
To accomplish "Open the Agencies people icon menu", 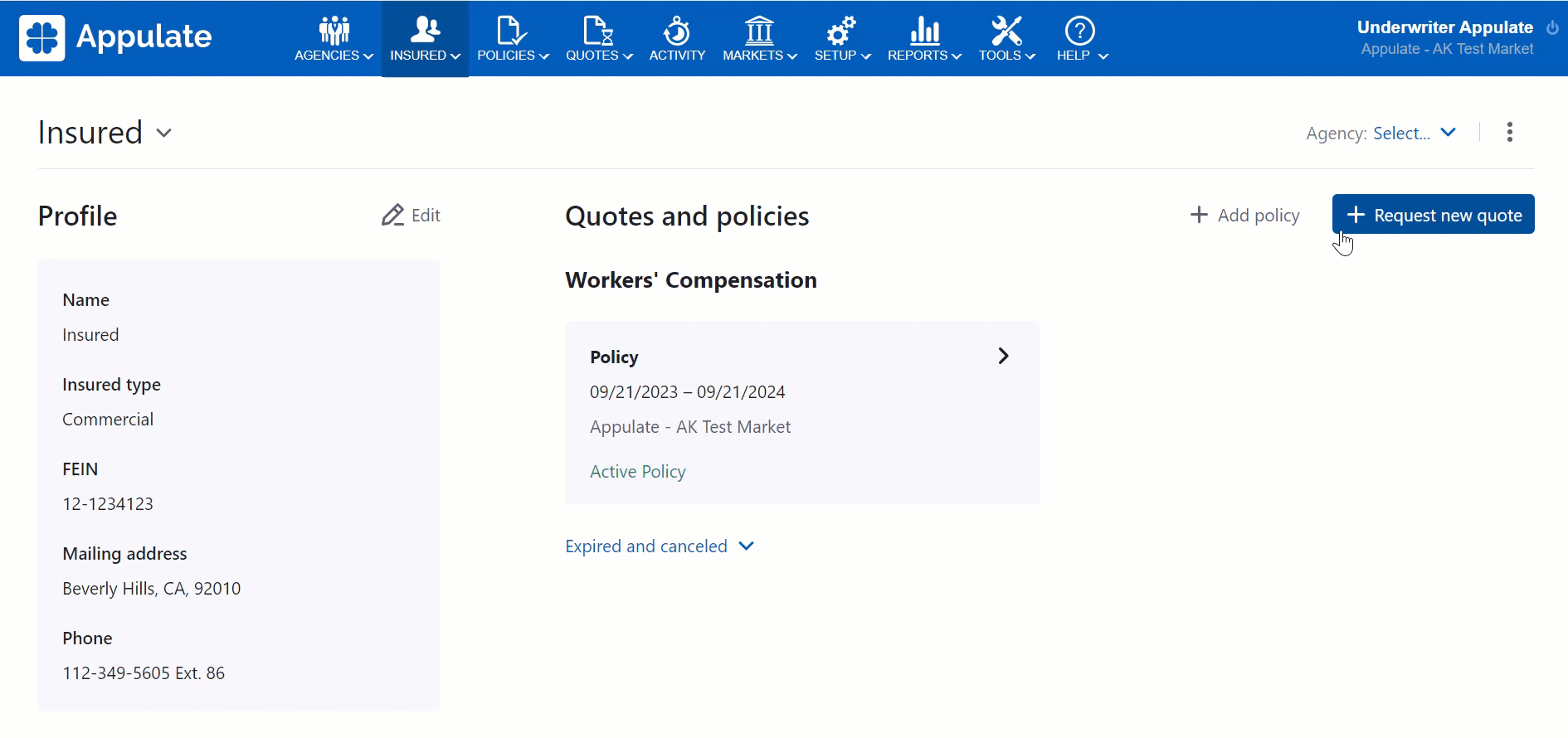I will point(334,31).
